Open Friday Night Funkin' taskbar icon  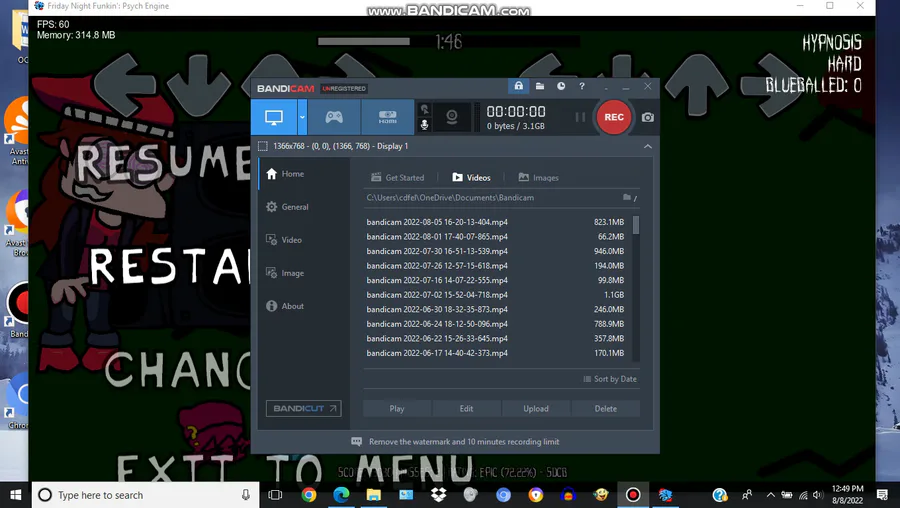(666, 495)
